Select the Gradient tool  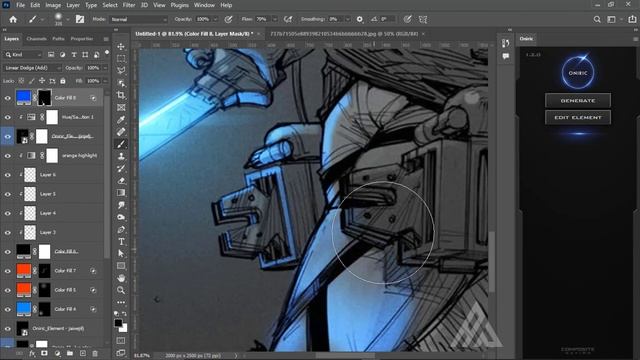click(121, 193)
